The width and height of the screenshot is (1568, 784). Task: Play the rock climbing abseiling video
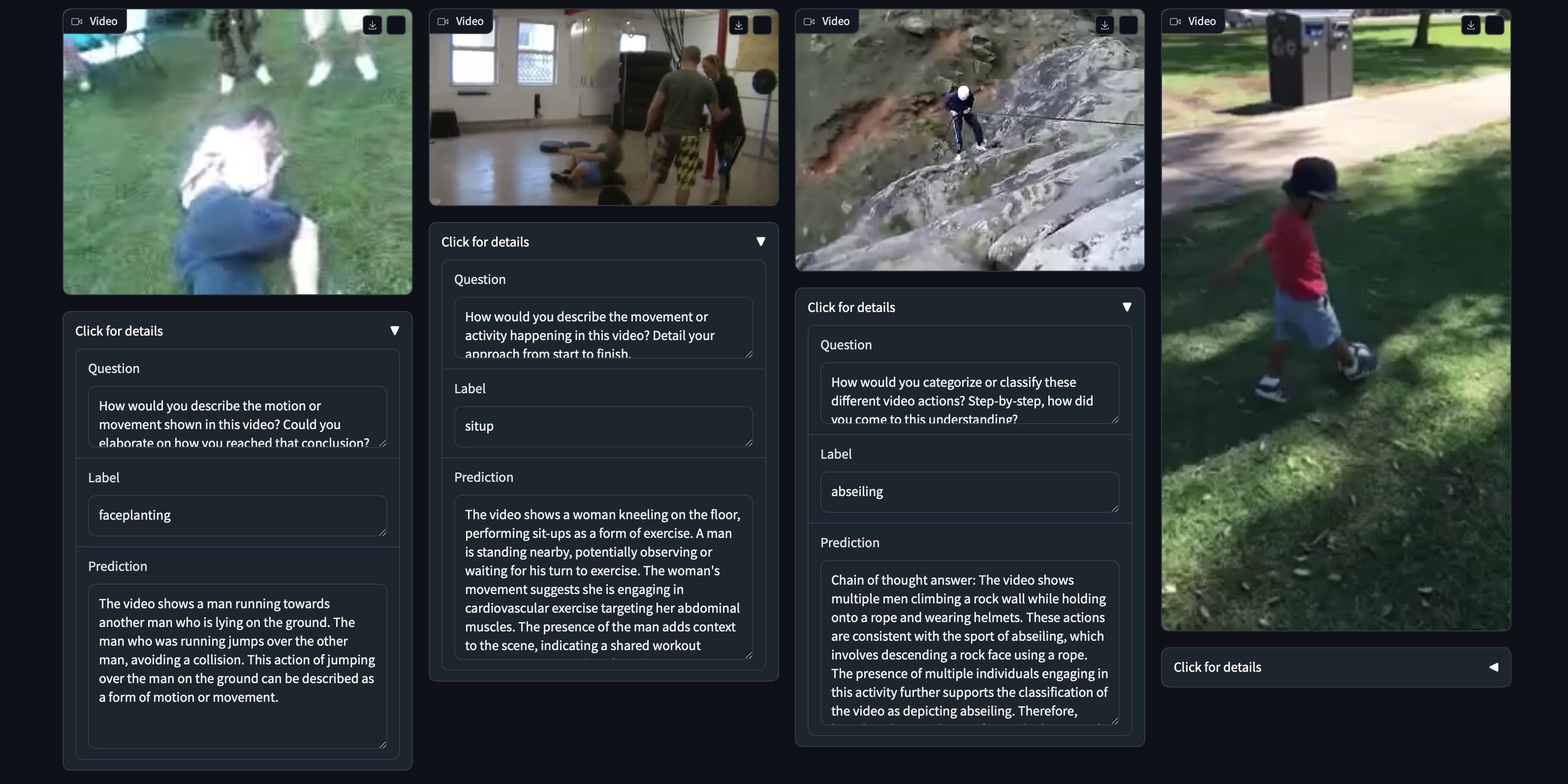click(x=969, y=140)
